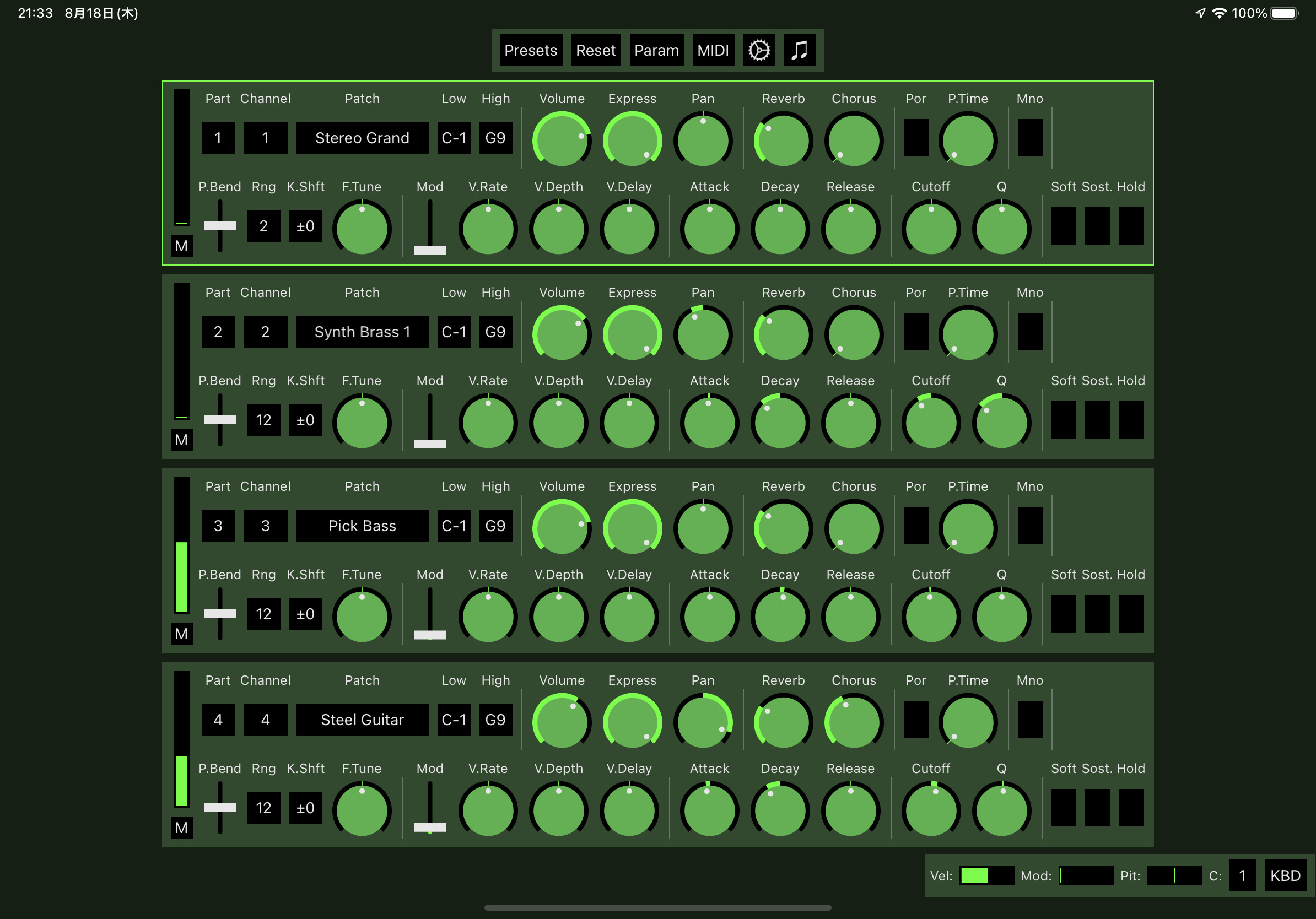Viewport: 1316px width, 919px height.
Task: Select Low key C-1 of part 1
Action: click(x=454, y=138)
